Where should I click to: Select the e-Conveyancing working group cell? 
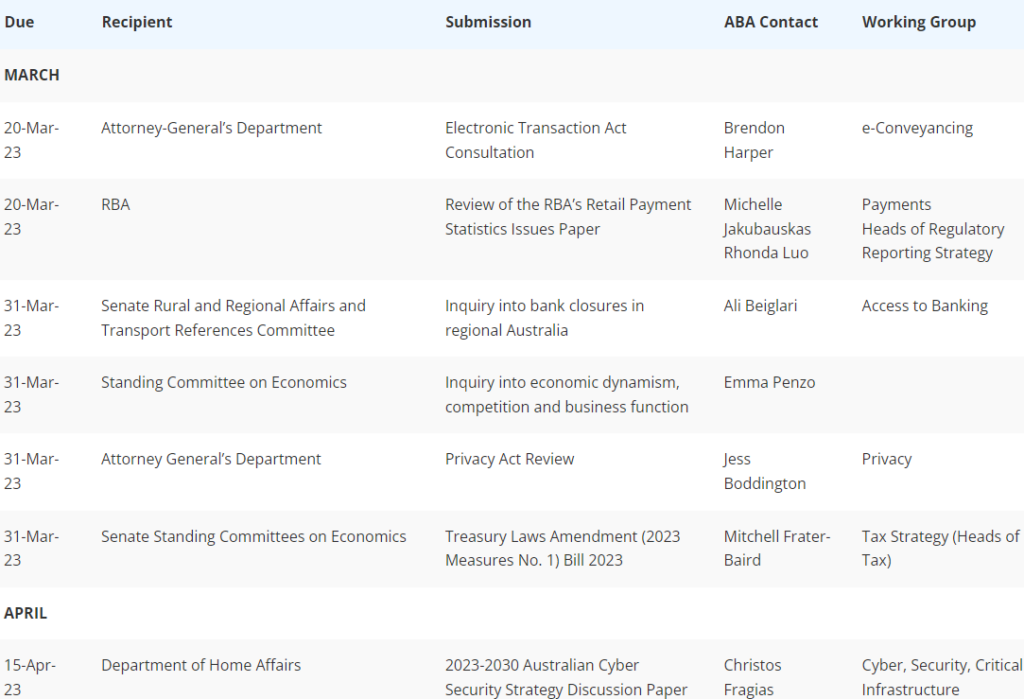coord(917,128)
